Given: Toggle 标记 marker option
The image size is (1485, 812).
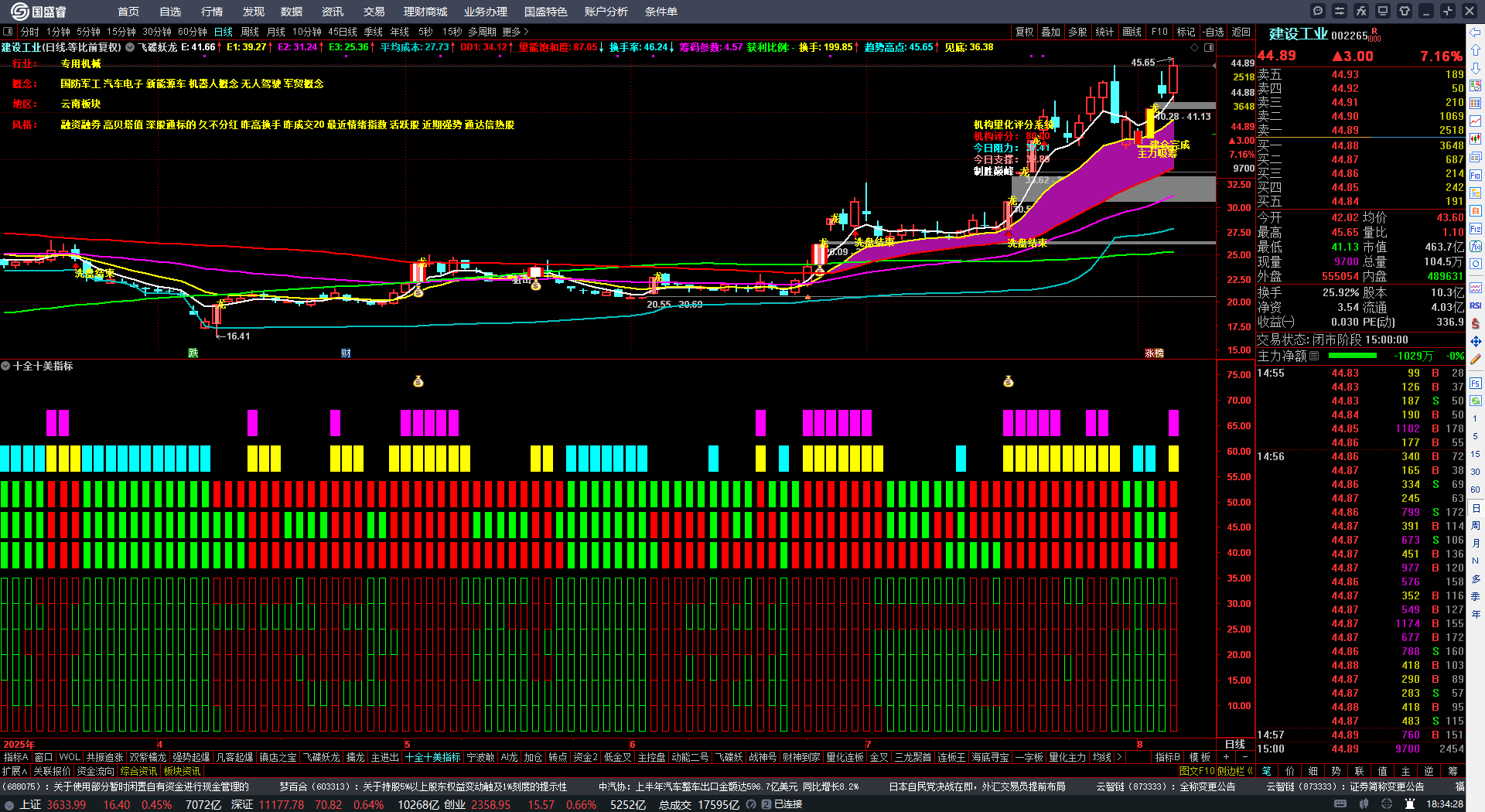Looking at the screenshot, I should point(1186,32).
